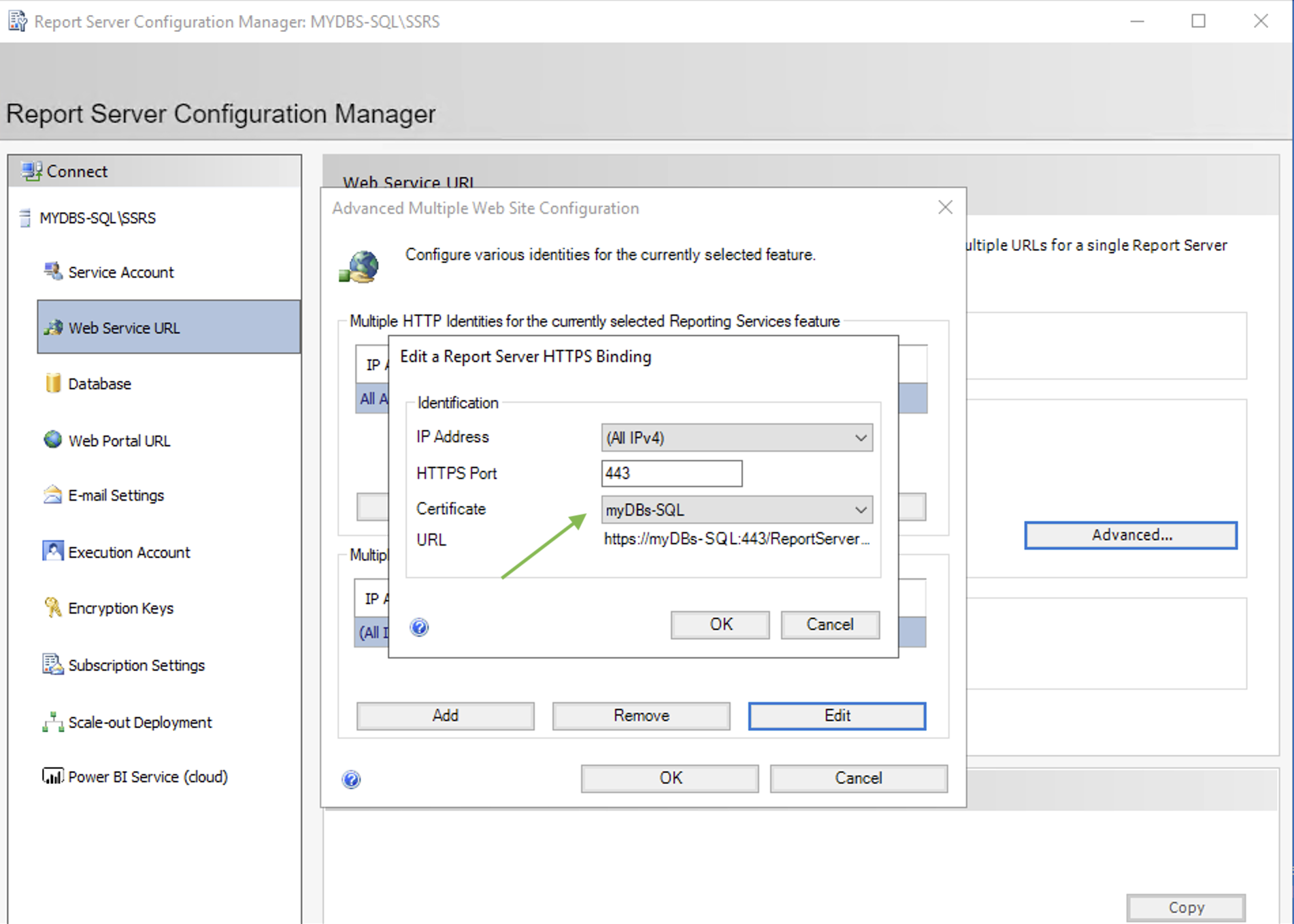Viewport: 1294px width, 924px height.
Task: Open Subscription Settings page
Action: tap(136, 665)
